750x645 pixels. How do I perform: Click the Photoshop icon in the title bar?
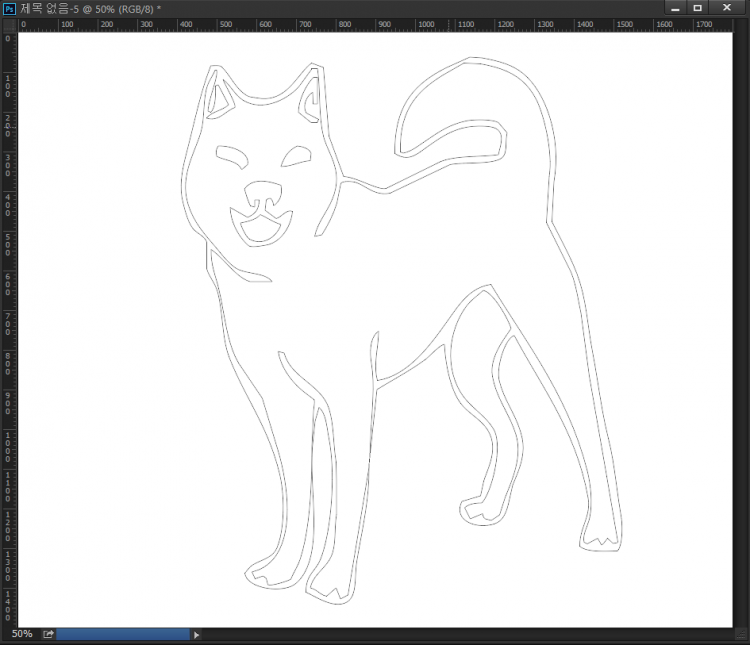click(x=9, y=8)
